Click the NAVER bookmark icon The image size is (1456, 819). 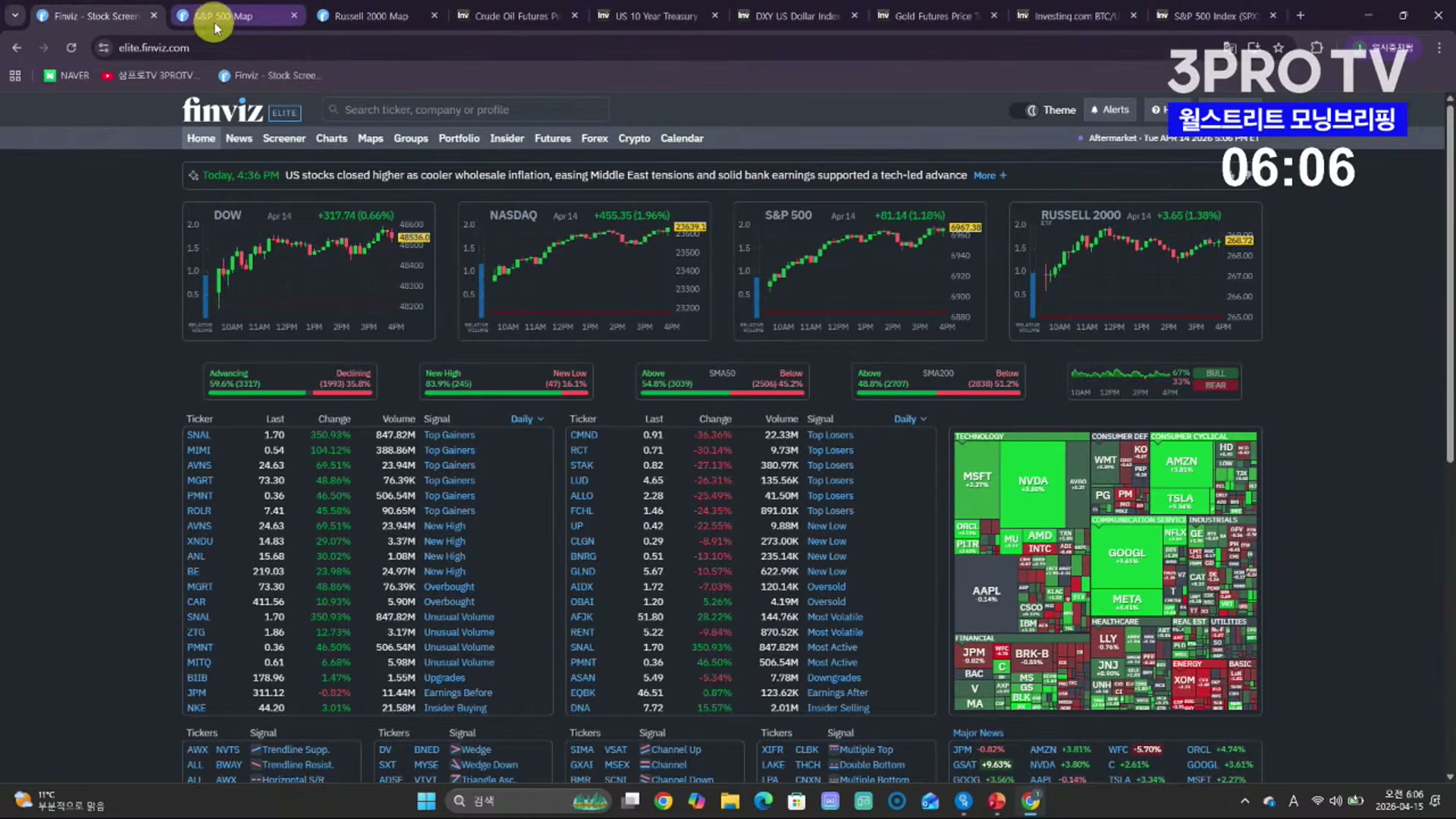coord(50,76)
